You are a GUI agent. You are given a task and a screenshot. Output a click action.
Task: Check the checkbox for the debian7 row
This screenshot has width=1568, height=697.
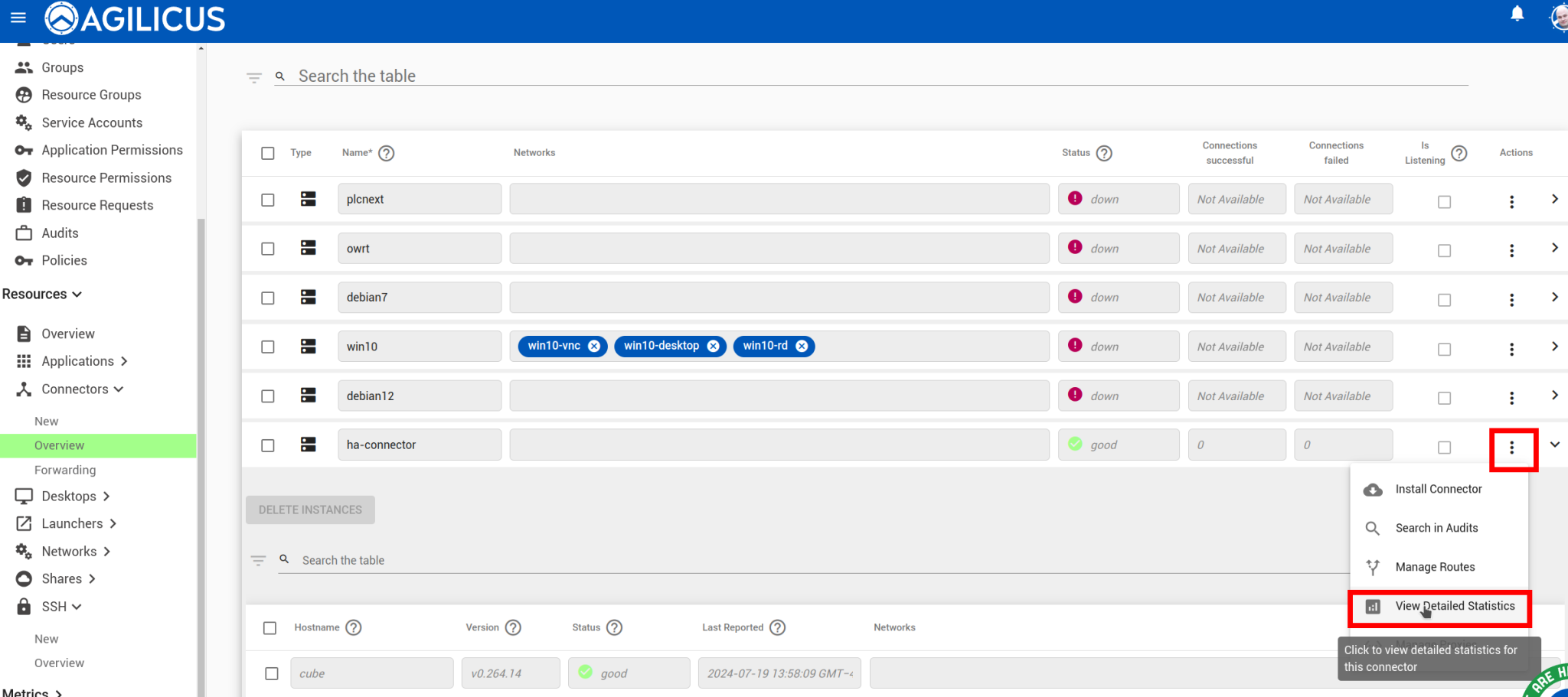click(x=268, y=298)
